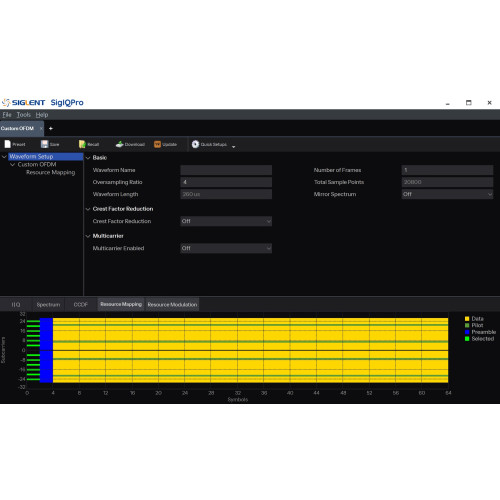Open the Multicarrier Enabled dropdown

(x=226, y=248)
